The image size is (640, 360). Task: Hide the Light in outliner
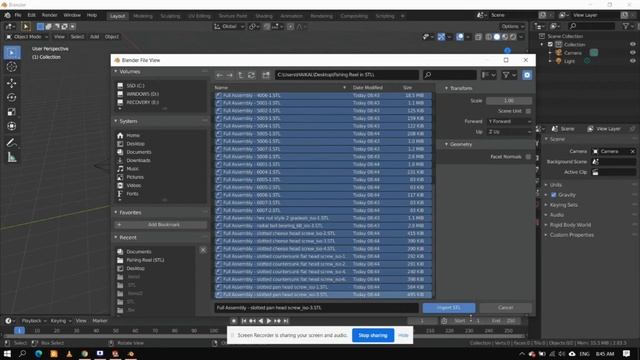pos(632,61)
